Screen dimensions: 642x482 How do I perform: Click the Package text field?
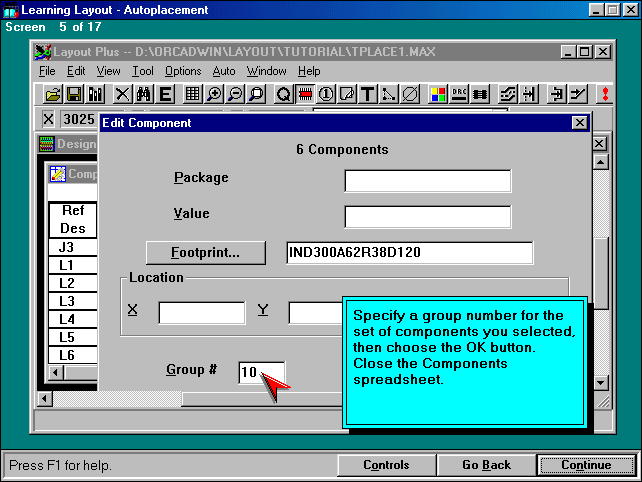click(x=427, y=181)
